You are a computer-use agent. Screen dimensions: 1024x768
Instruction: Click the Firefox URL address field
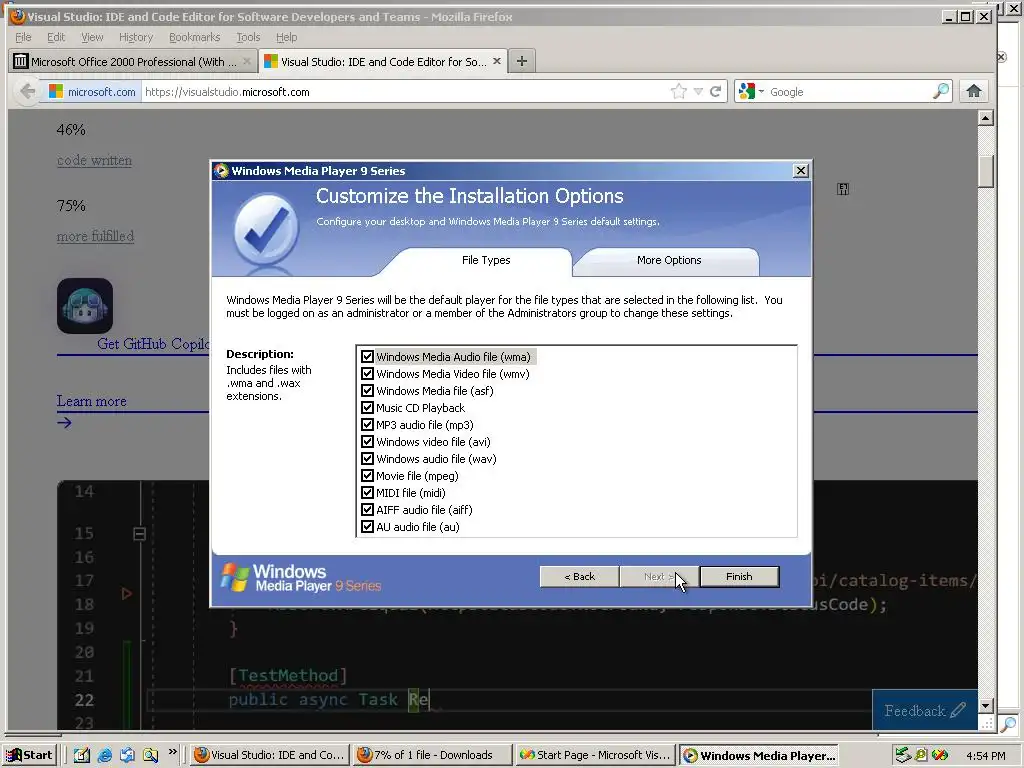(x=405, y=92)
